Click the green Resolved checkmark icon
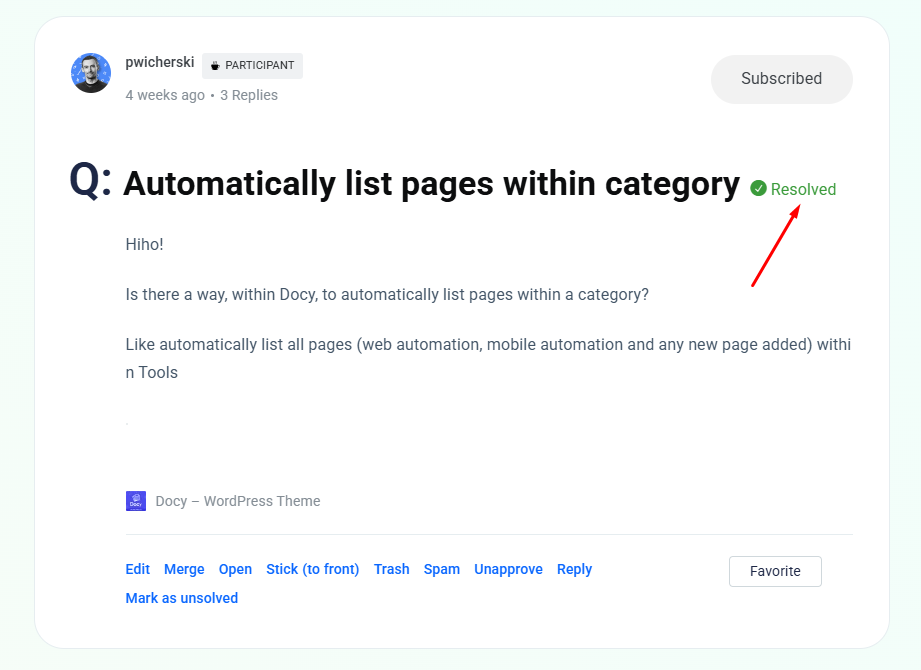The width and height of the screenshot is (921, 670). tap(758, 188)
